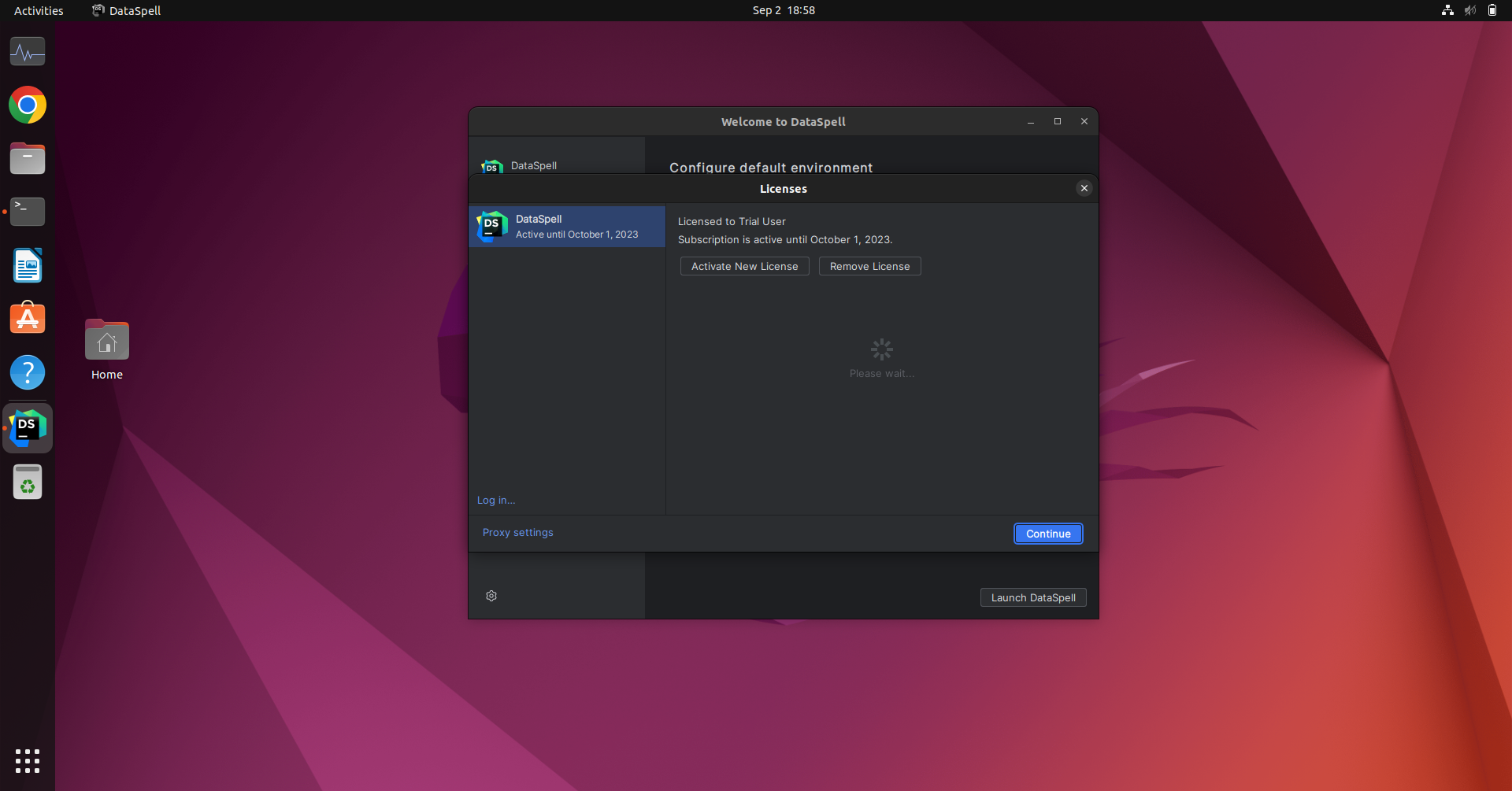1512x791 pixels.
Task: Open System Monitor from the dock
Action: 28,52
